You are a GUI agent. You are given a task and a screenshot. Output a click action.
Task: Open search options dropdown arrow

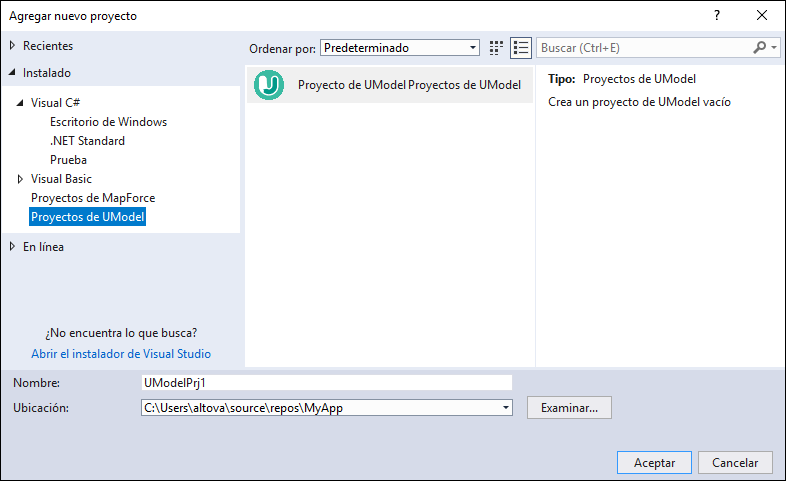(x=774, y=48)
